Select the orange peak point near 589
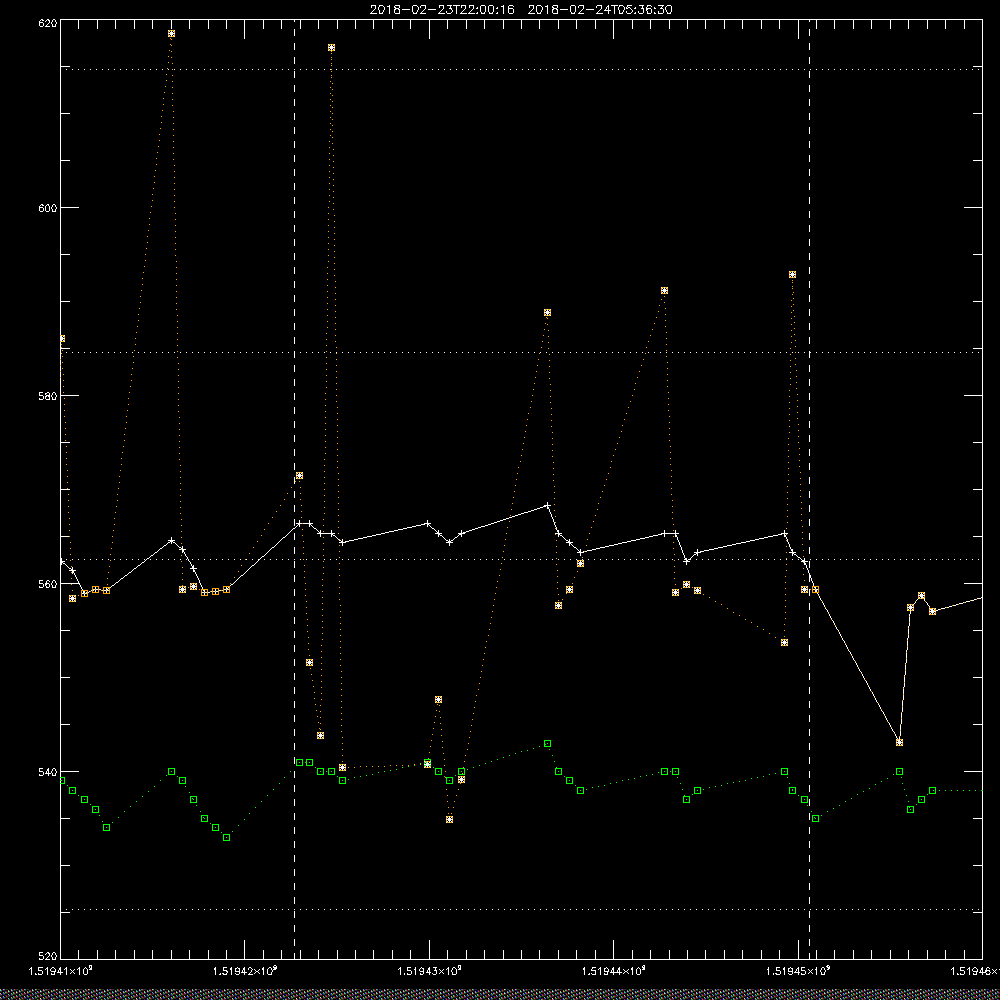Image resolution: width=1000 pixels, height=1000 pixels. coord(548,313)
